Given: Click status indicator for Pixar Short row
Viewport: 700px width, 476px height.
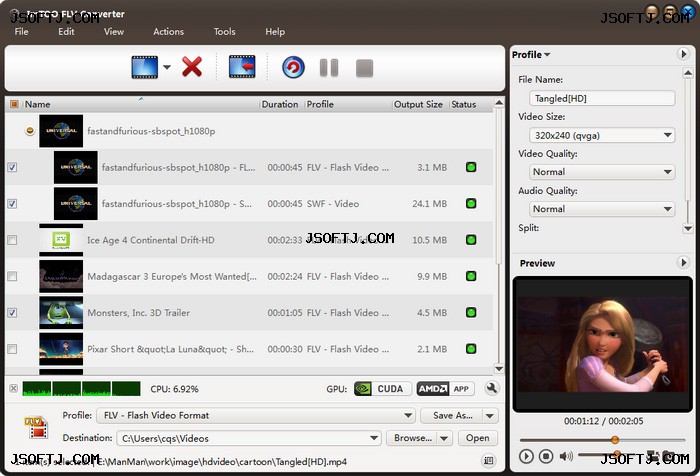Looking at the screenshot, I should [471, 348].
